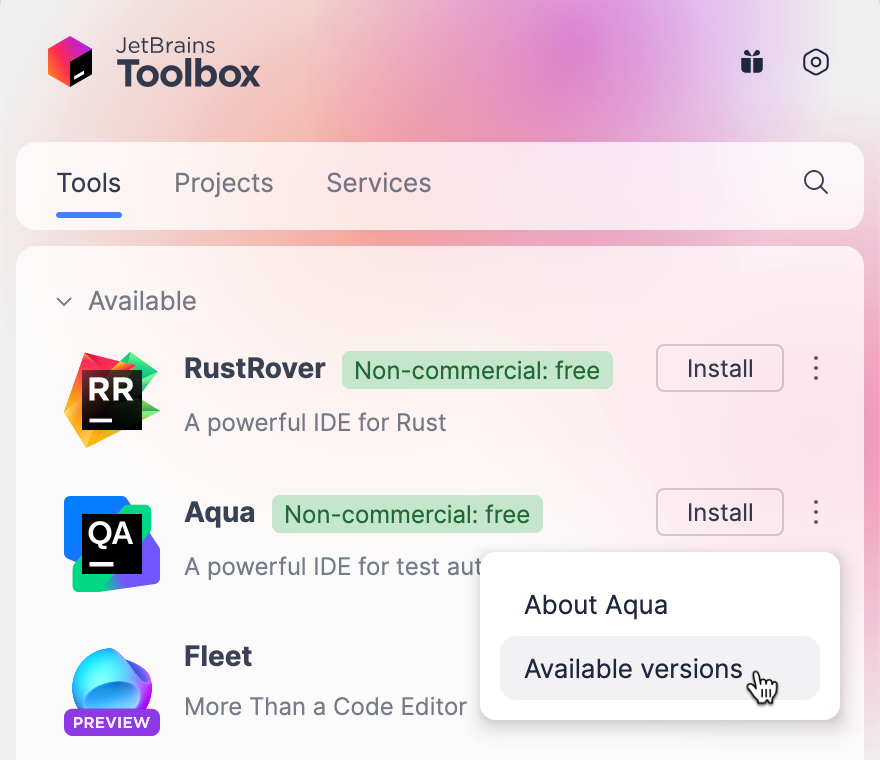Click the RustRover product name

pos(255,369)
